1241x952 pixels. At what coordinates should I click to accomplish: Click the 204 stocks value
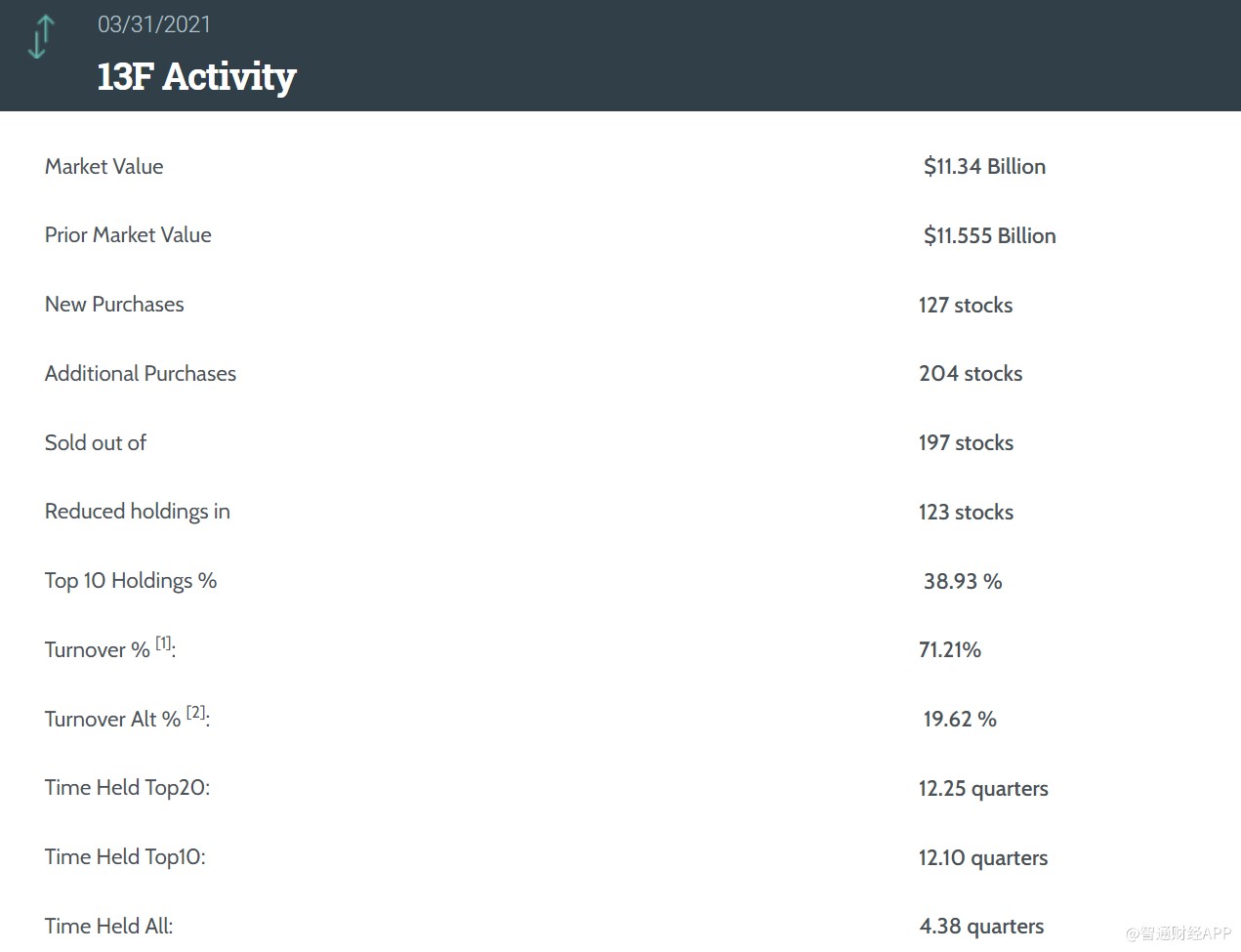coord(970,374)
